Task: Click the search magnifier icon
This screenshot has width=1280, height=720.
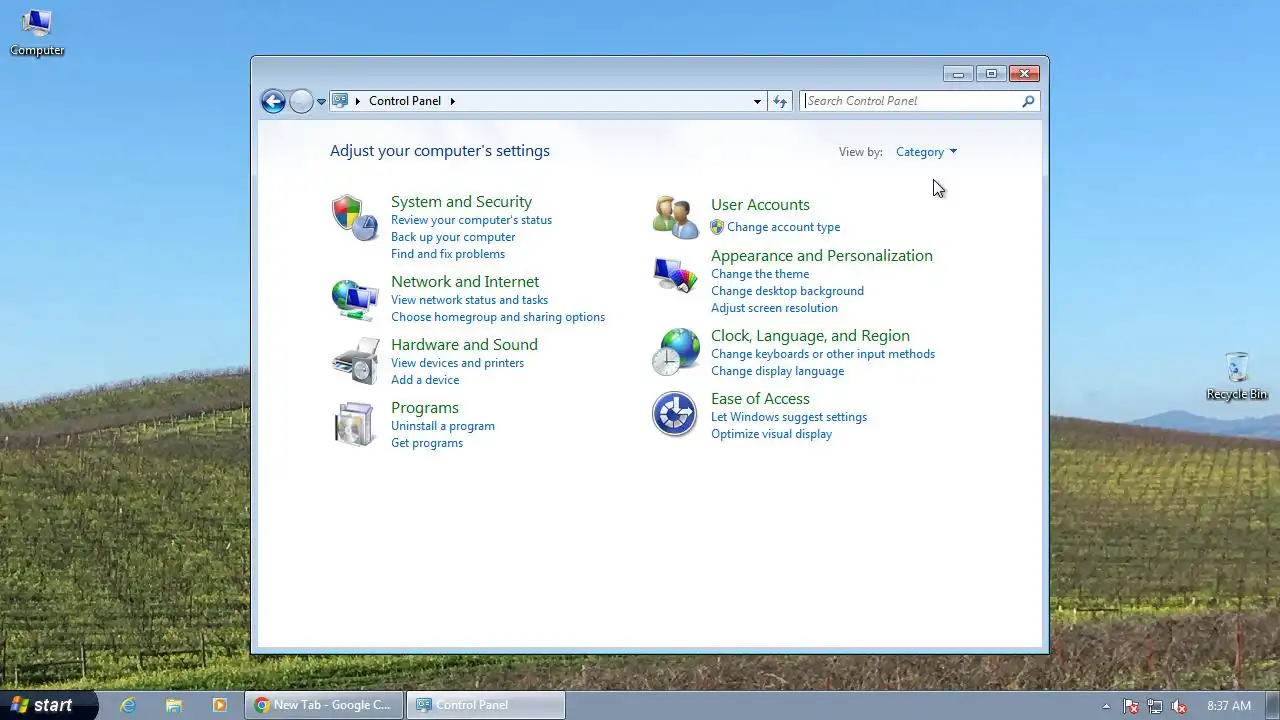Action: 1028,101
